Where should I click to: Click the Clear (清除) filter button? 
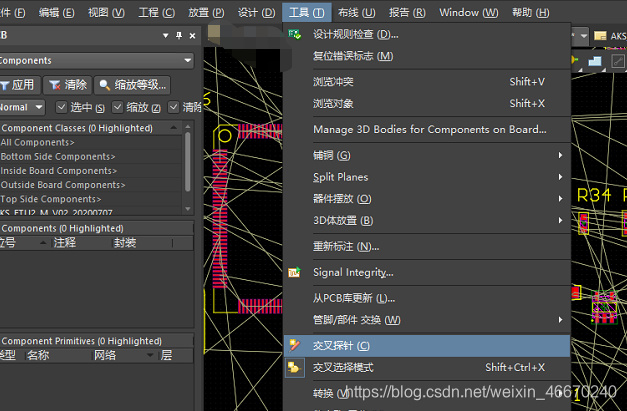pos(67,85)
